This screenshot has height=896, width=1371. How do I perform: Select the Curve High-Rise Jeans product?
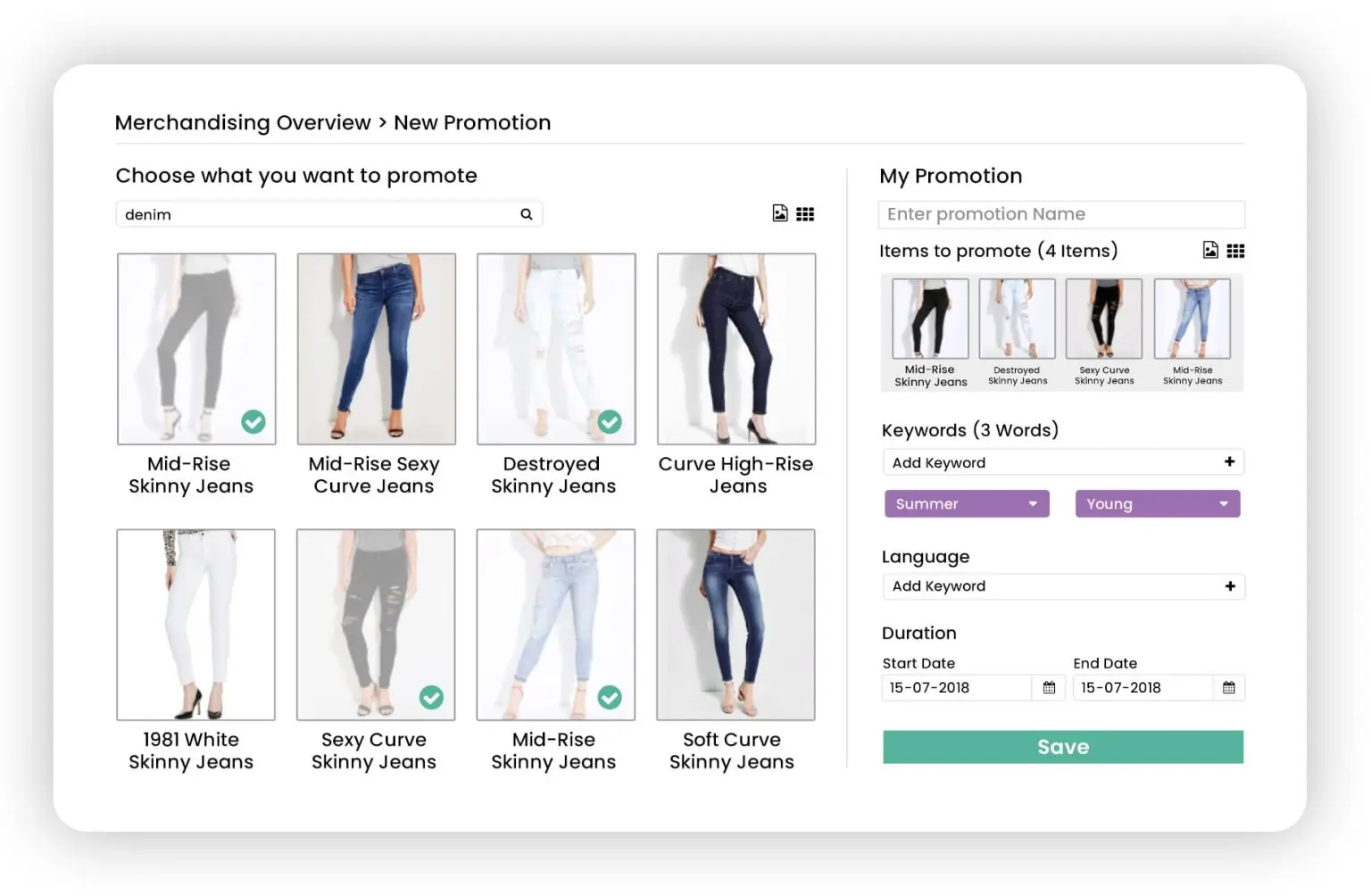[x=736, y=349]
